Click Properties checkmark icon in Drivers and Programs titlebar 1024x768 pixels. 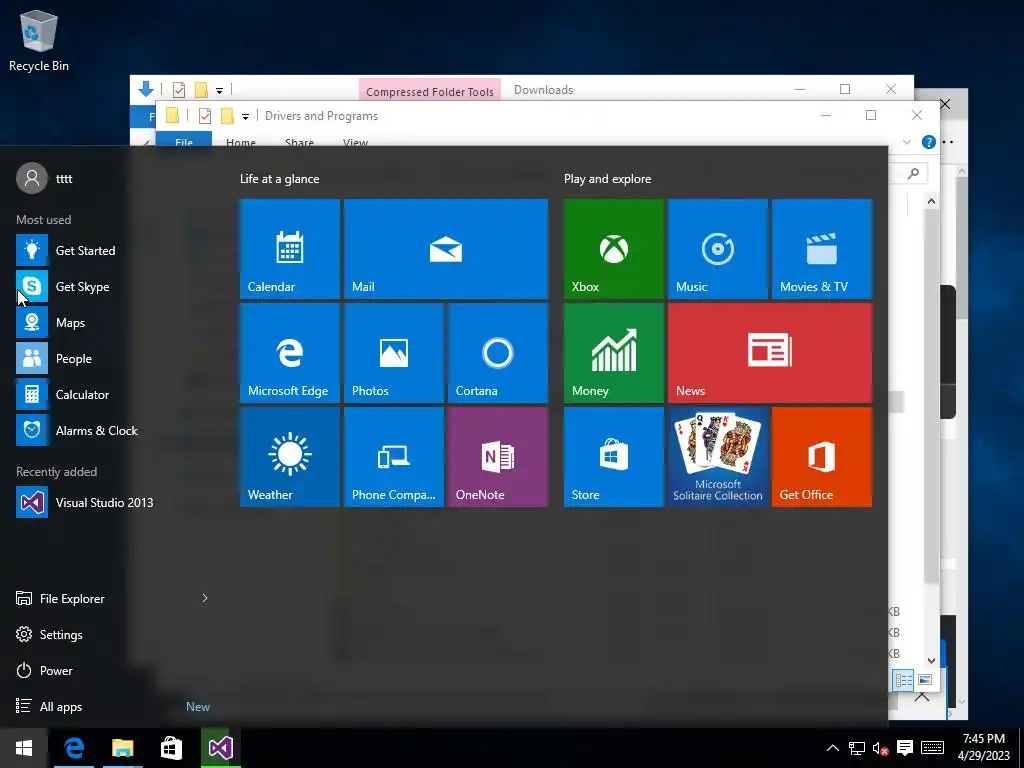(x=204, y=116)
